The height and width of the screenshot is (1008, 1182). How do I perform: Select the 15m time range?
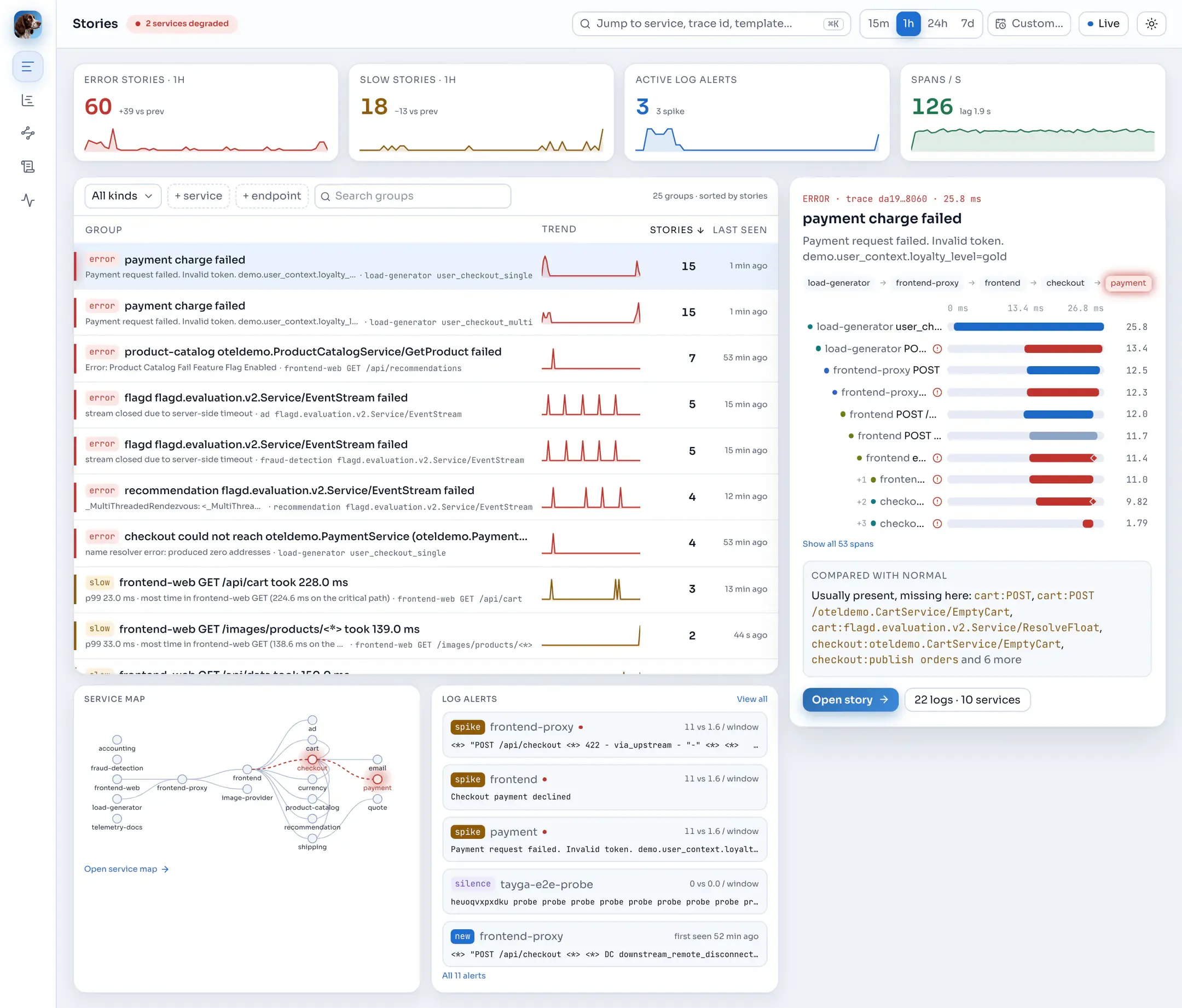coord(878,24)
